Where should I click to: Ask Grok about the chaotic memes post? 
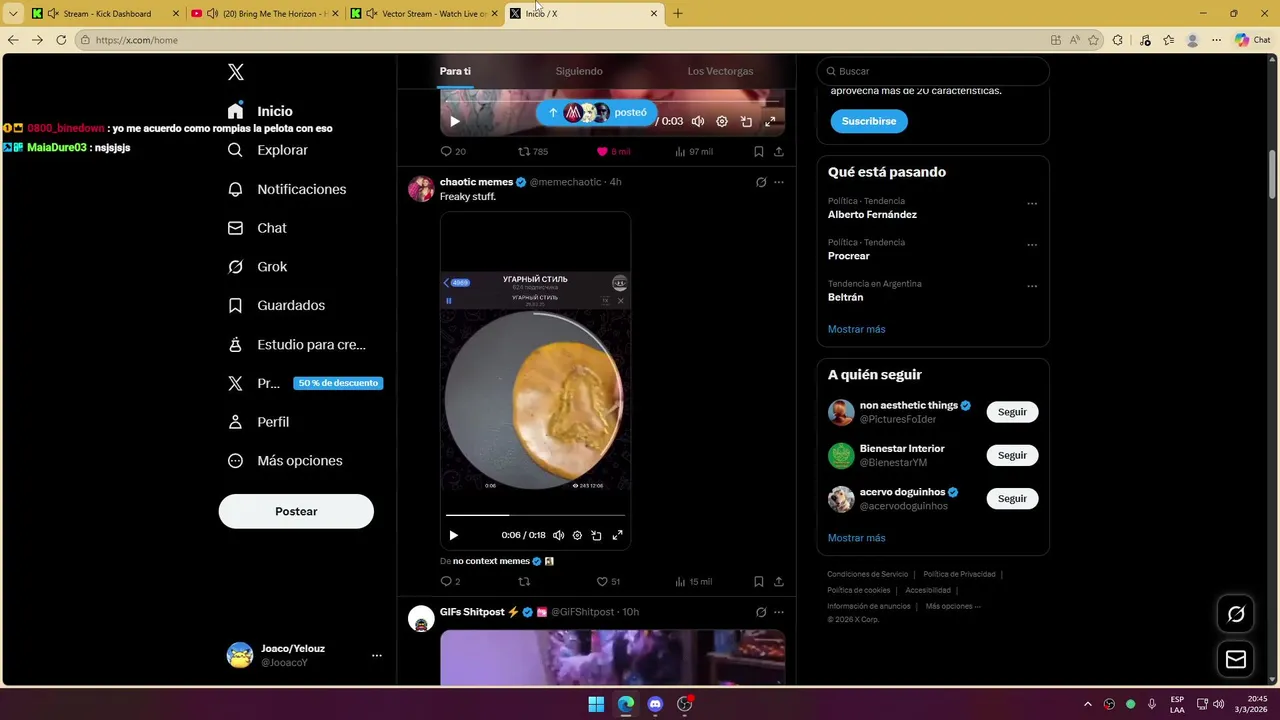coord(761,182)
